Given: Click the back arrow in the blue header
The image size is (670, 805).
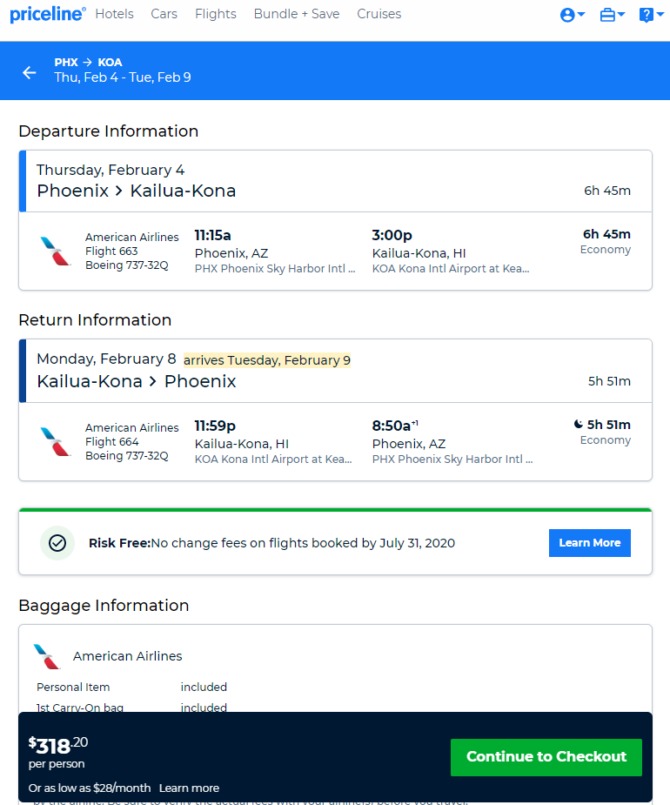Looking at the screenshot, I should click(29, 73).
